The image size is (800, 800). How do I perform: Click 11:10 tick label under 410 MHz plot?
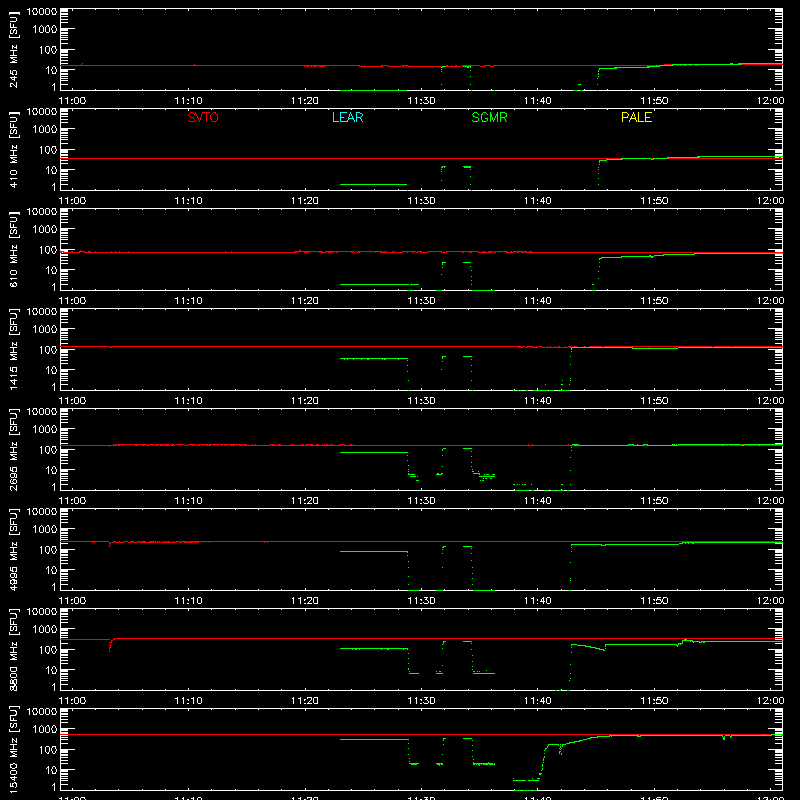click(x=188, y=201)
